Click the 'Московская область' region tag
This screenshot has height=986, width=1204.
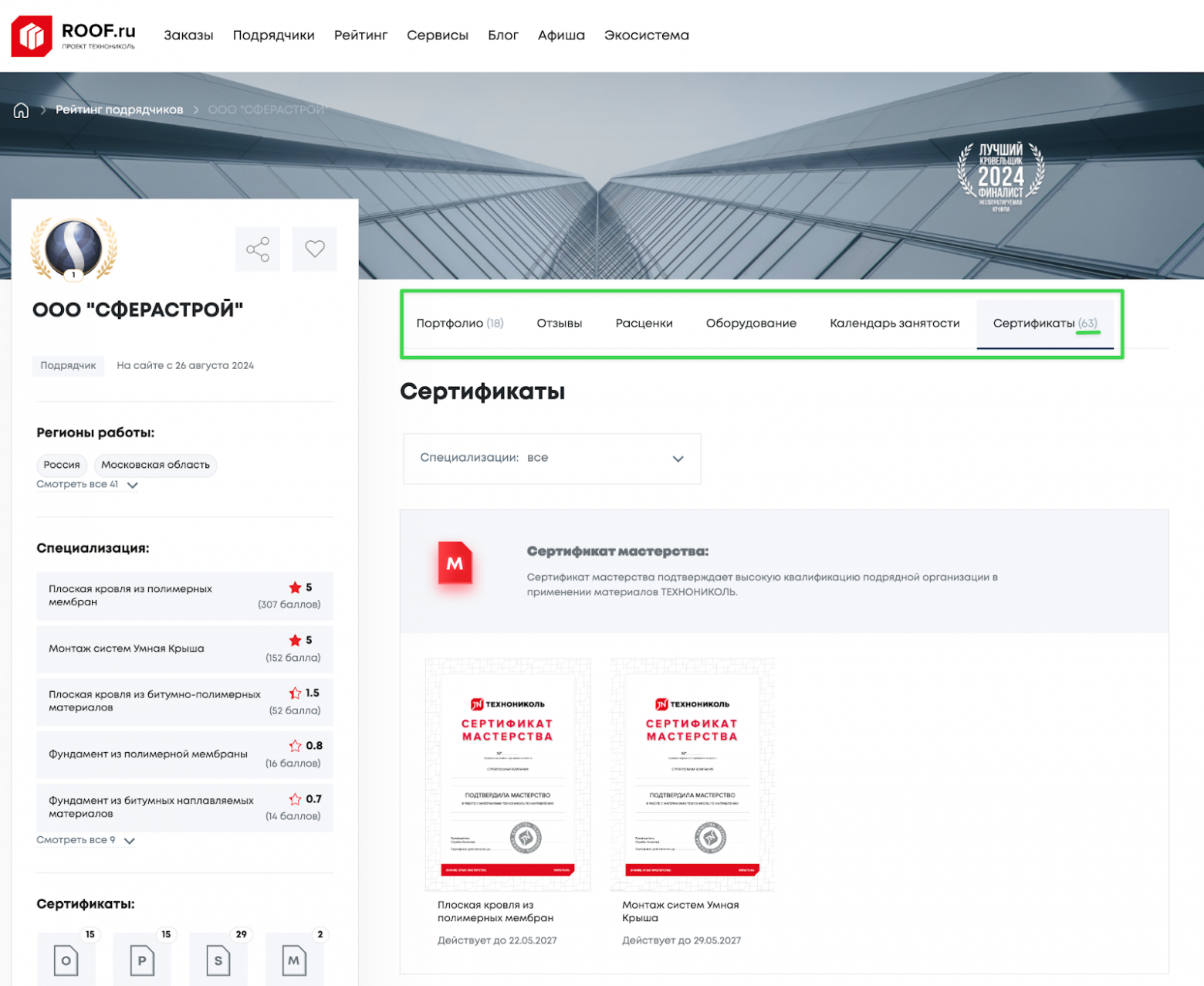[x=155, y=465]
